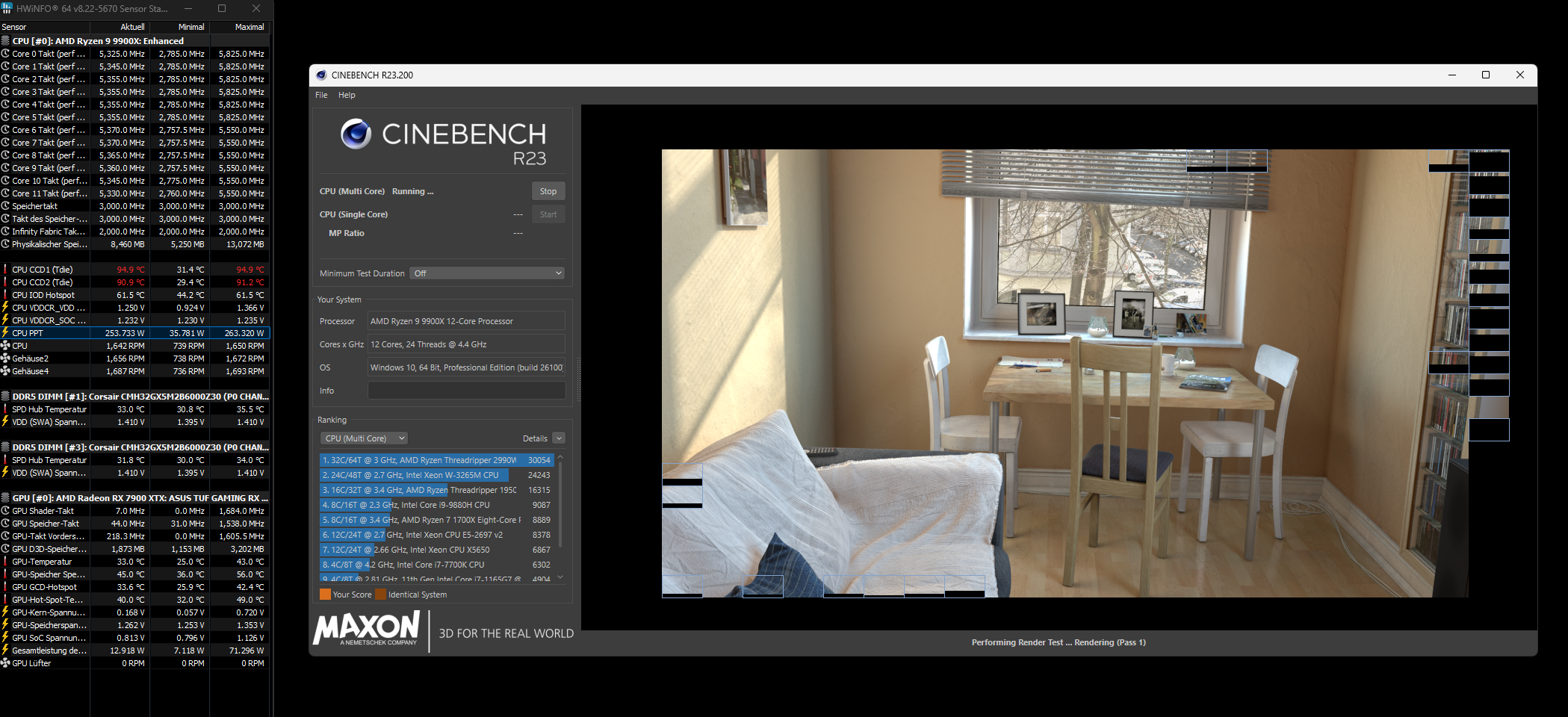Click the CPU PPT power bolt icon
This screenshot has width=1568, height=717.
point(5,333)
